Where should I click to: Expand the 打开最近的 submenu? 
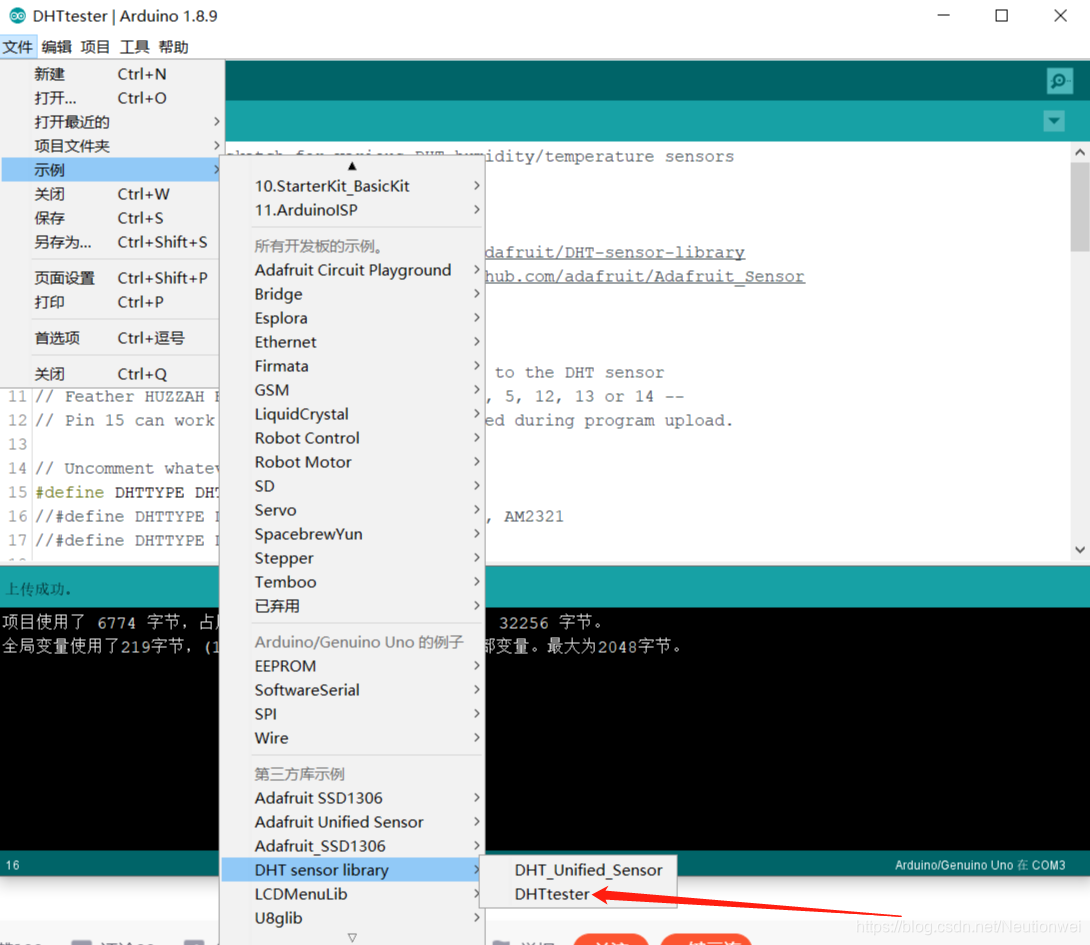pos(112,122)
